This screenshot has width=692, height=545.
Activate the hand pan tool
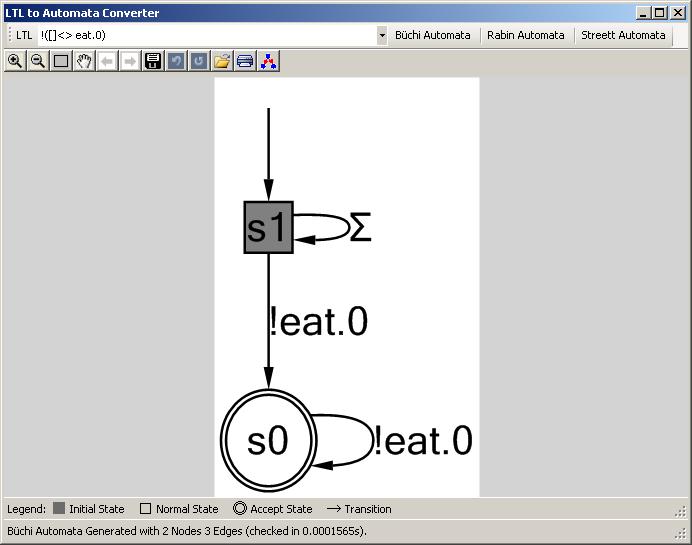(x=84, y=61)
